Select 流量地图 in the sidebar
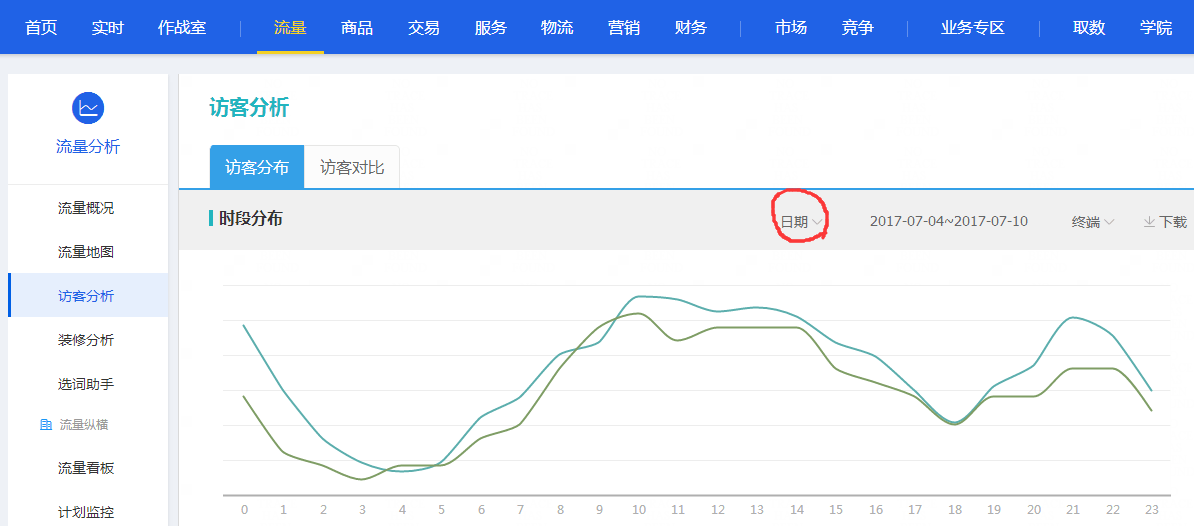Screen dimensions: 1194x526 pos(86,252)
